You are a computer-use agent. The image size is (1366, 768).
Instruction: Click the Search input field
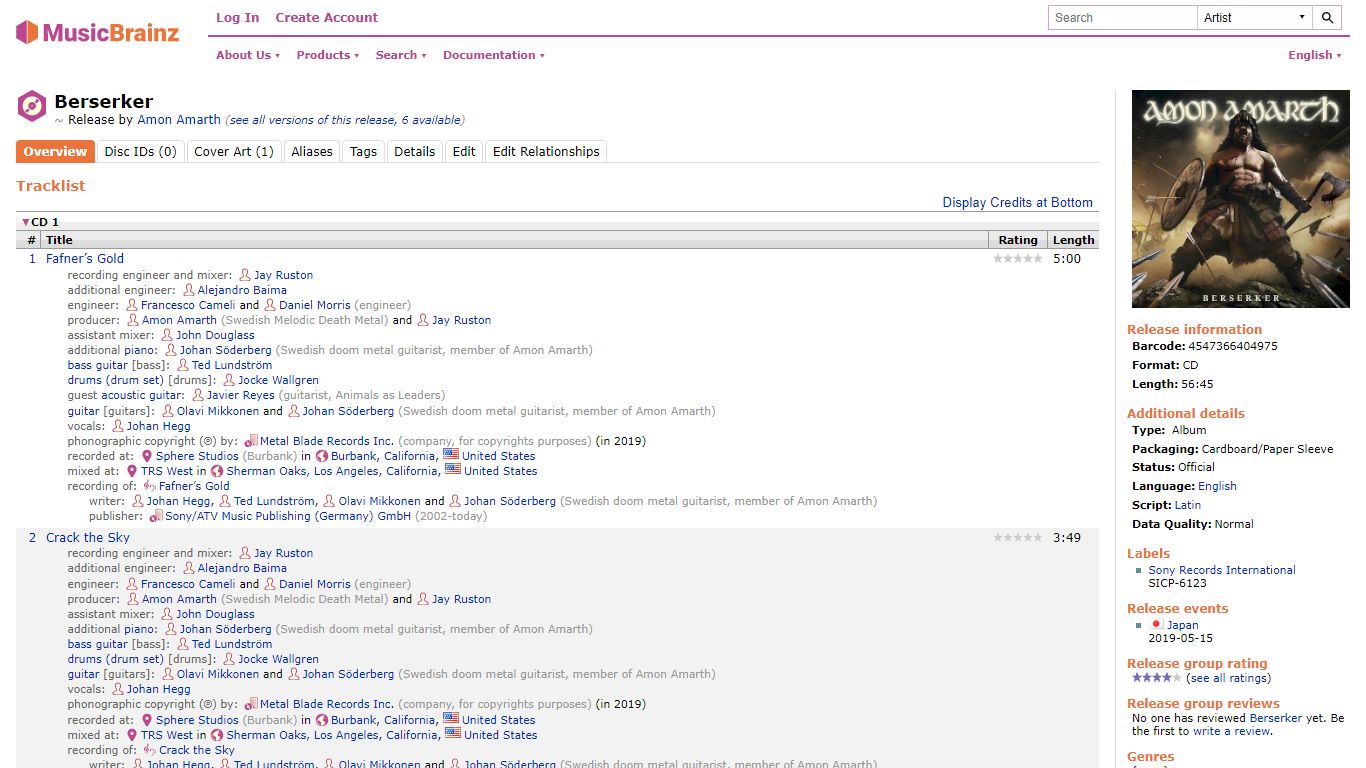coord(1122,17)
